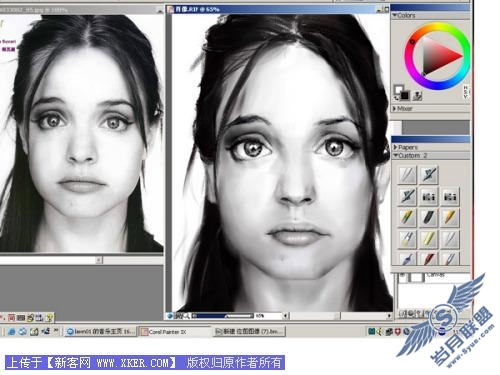Expand the Papers panel
Image resolution: width=500 pixels, height=375 pixels.
pyautogui.click(x=395, y=147)
